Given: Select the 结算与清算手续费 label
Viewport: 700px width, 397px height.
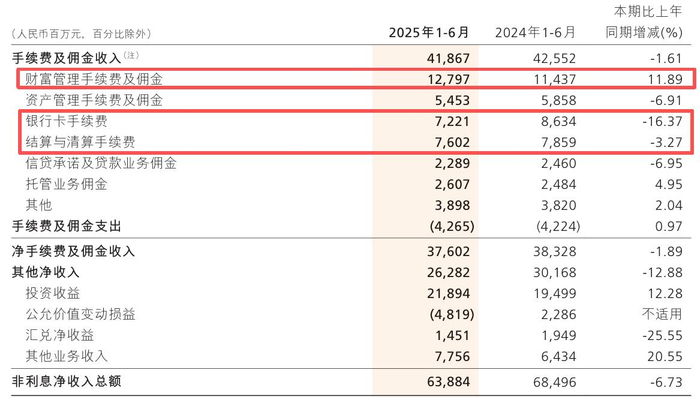Looking at the screenshot, I should (x=80, y=142).
